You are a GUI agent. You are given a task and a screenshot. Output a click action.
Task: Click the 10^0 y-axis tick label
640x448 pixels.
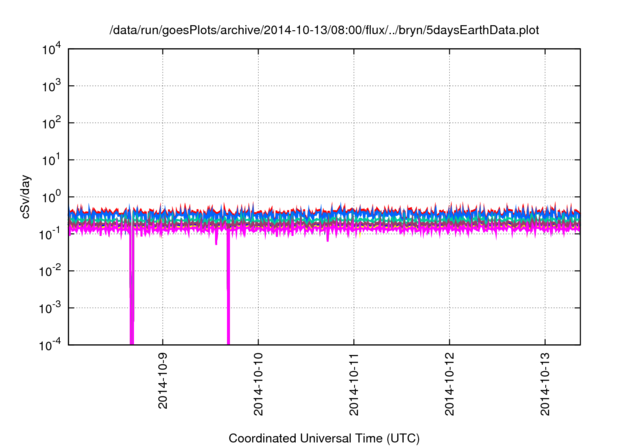[52, 197]
